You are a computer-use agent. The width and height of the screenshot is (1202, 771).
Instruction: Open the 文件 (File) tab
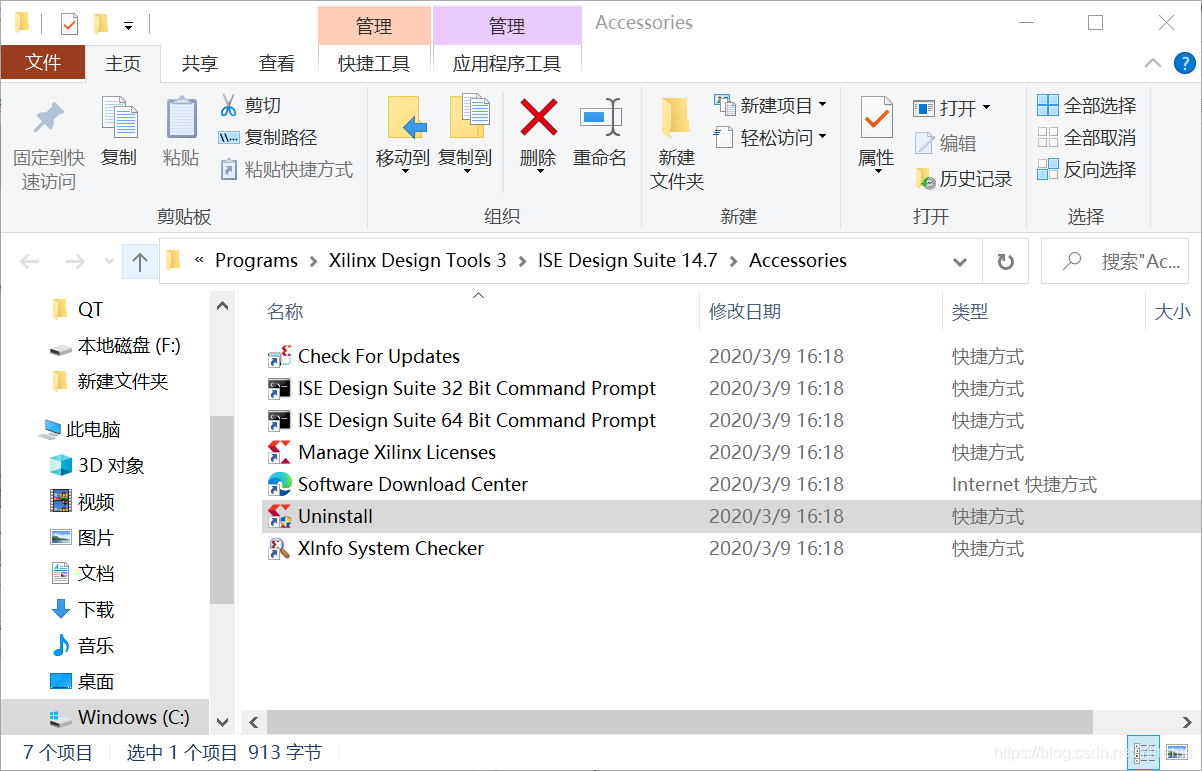[x=43, y=62]
